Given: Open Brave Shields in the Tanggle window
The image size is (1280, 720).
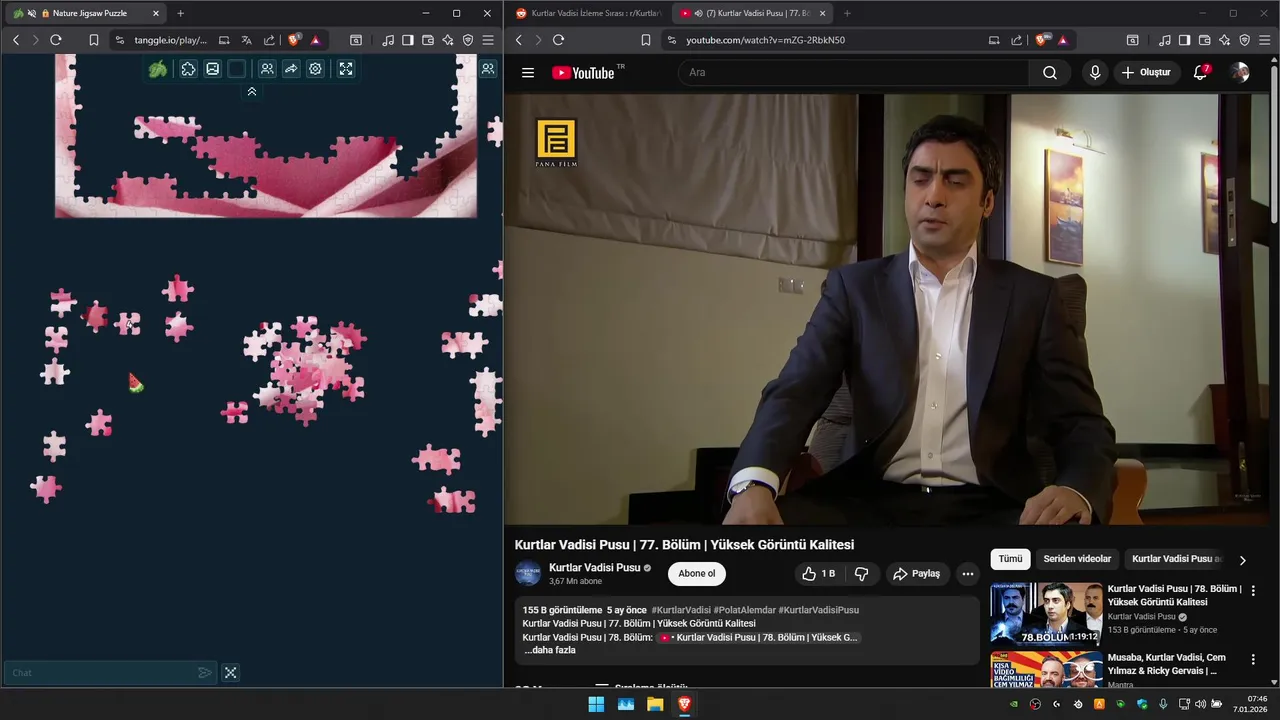Looking at the screenshot, I should click(294, 40).
